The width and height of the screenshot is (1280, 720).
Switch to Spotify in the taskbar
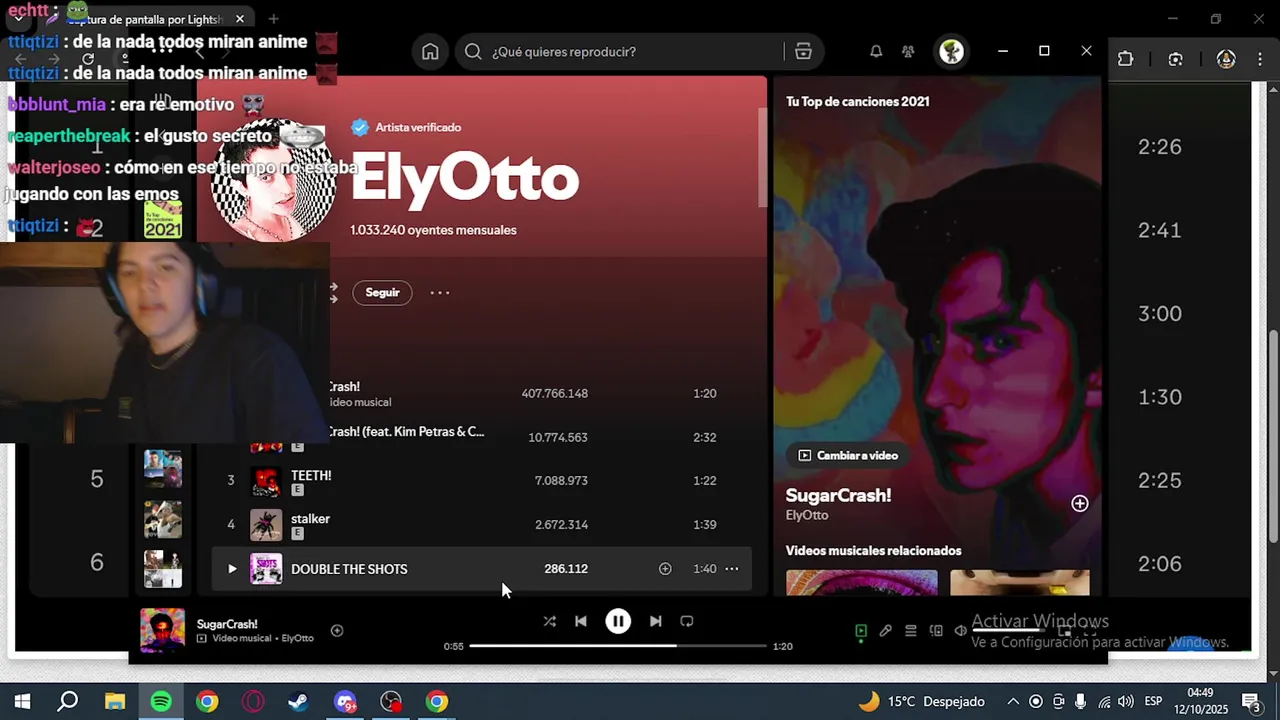click(161, 701)
